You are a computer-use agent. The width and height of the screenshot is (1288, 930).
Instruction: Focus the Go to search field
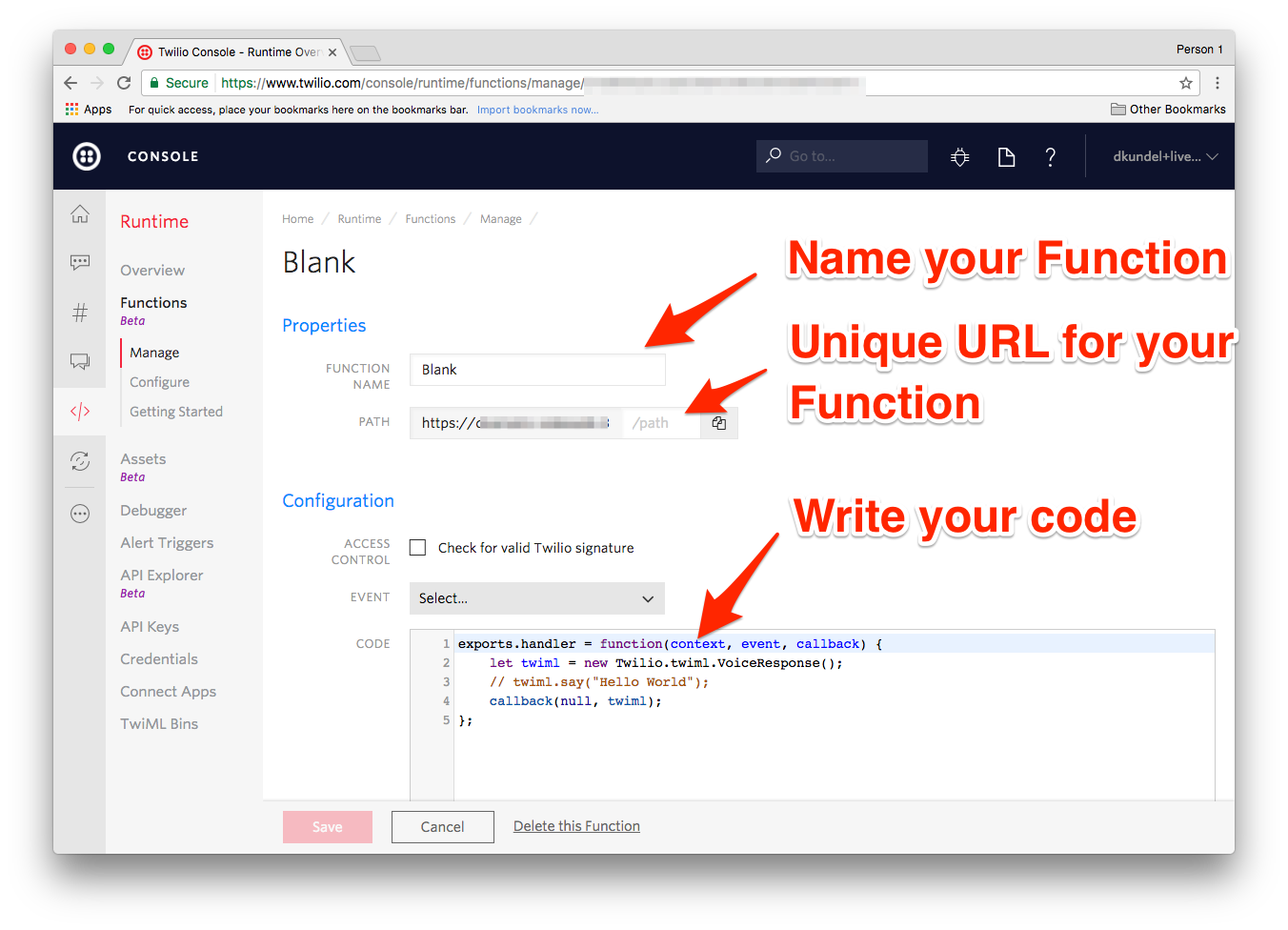coord(842,156)
